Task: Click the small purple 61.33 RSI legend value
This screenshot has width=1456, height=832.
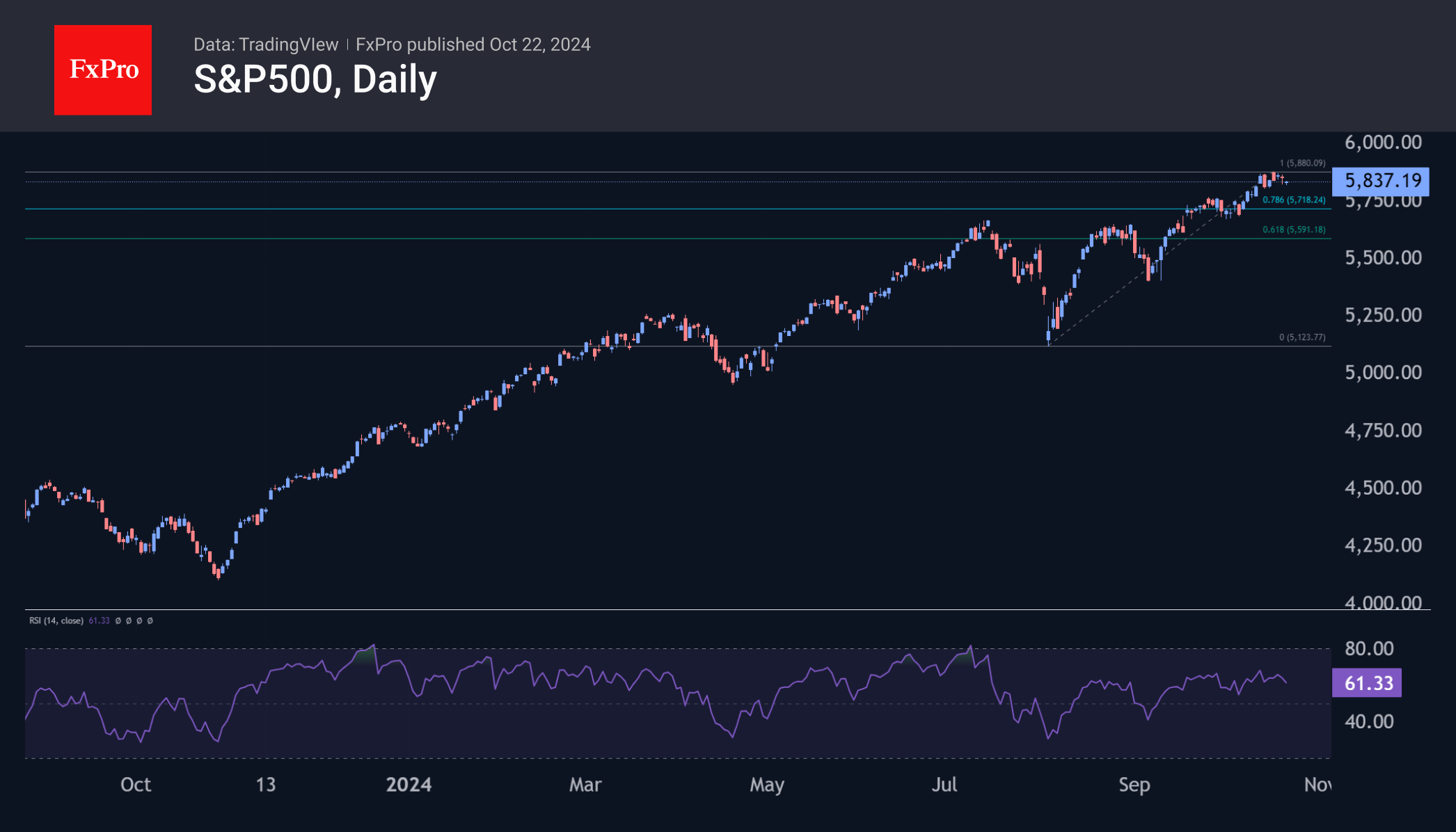Action: point(99,621)
